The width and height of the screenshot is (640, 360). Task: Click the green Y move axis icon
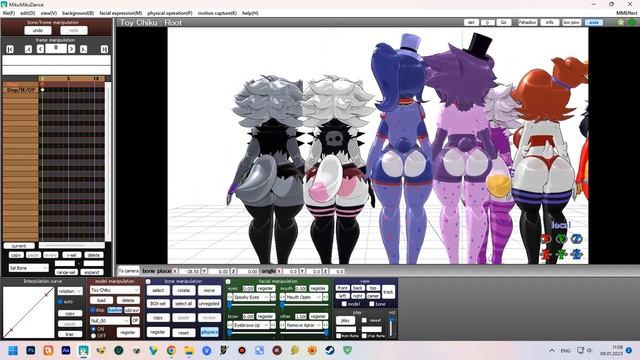561,254
